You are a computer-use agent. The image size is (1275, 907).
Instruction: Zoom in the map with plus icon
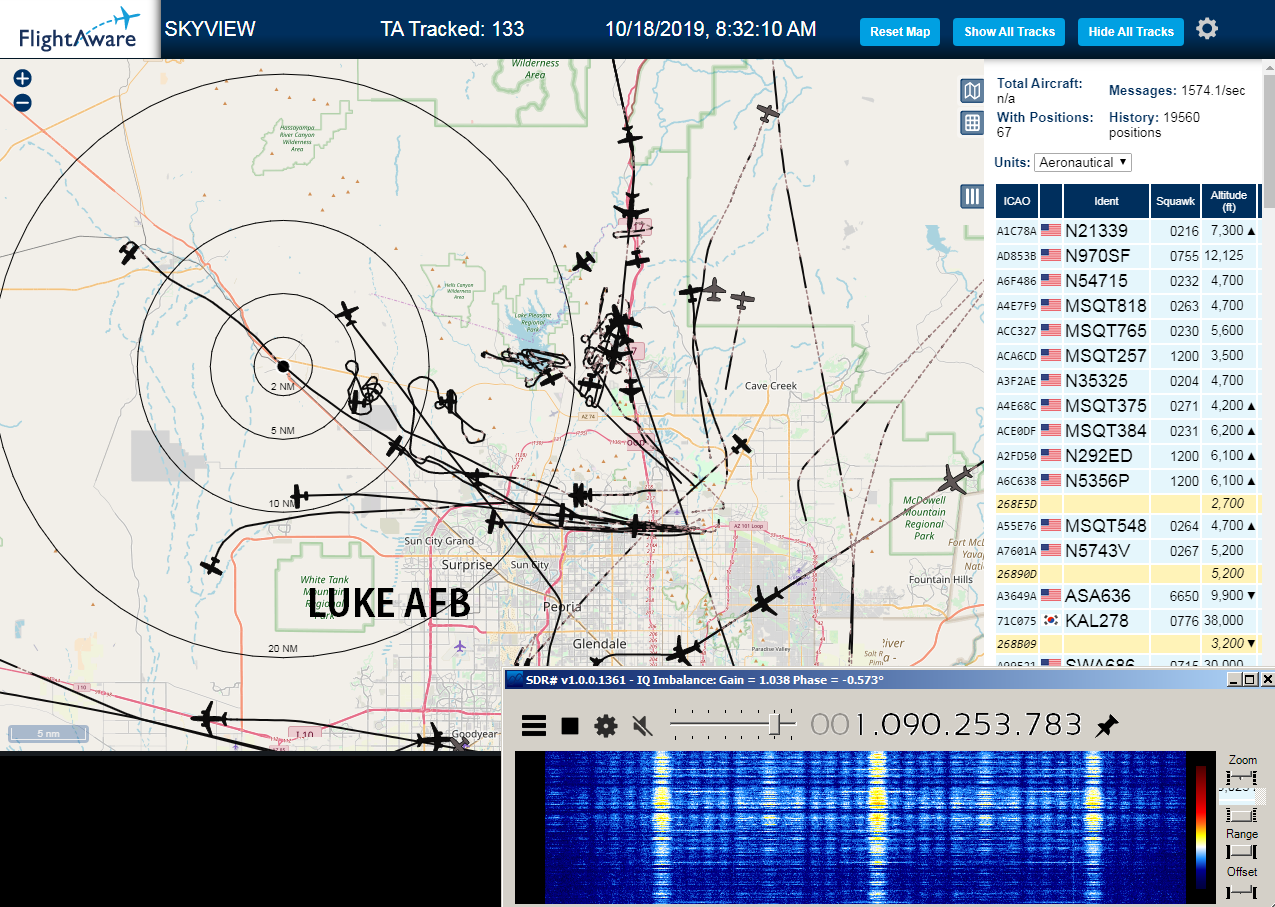pyautogui.click(x=22, y=78)
